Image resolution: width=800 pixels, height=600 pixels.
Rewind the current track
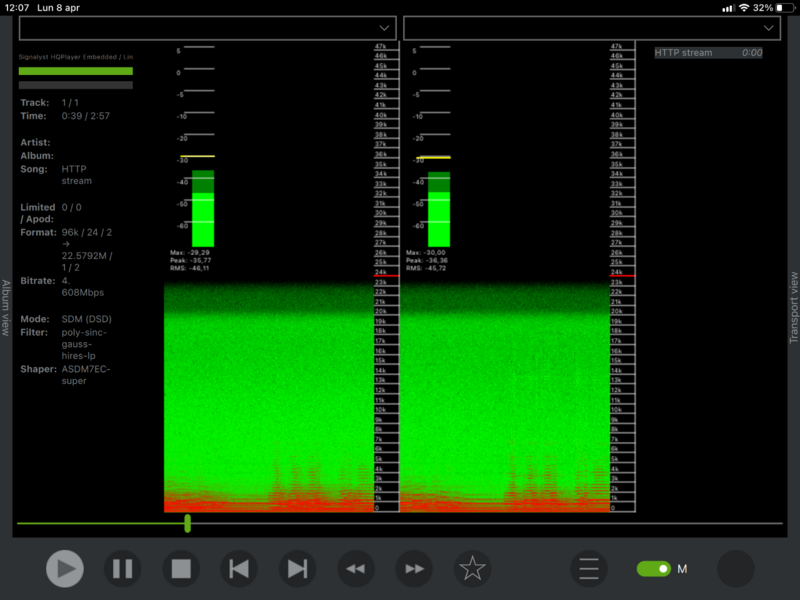point(355,569)
